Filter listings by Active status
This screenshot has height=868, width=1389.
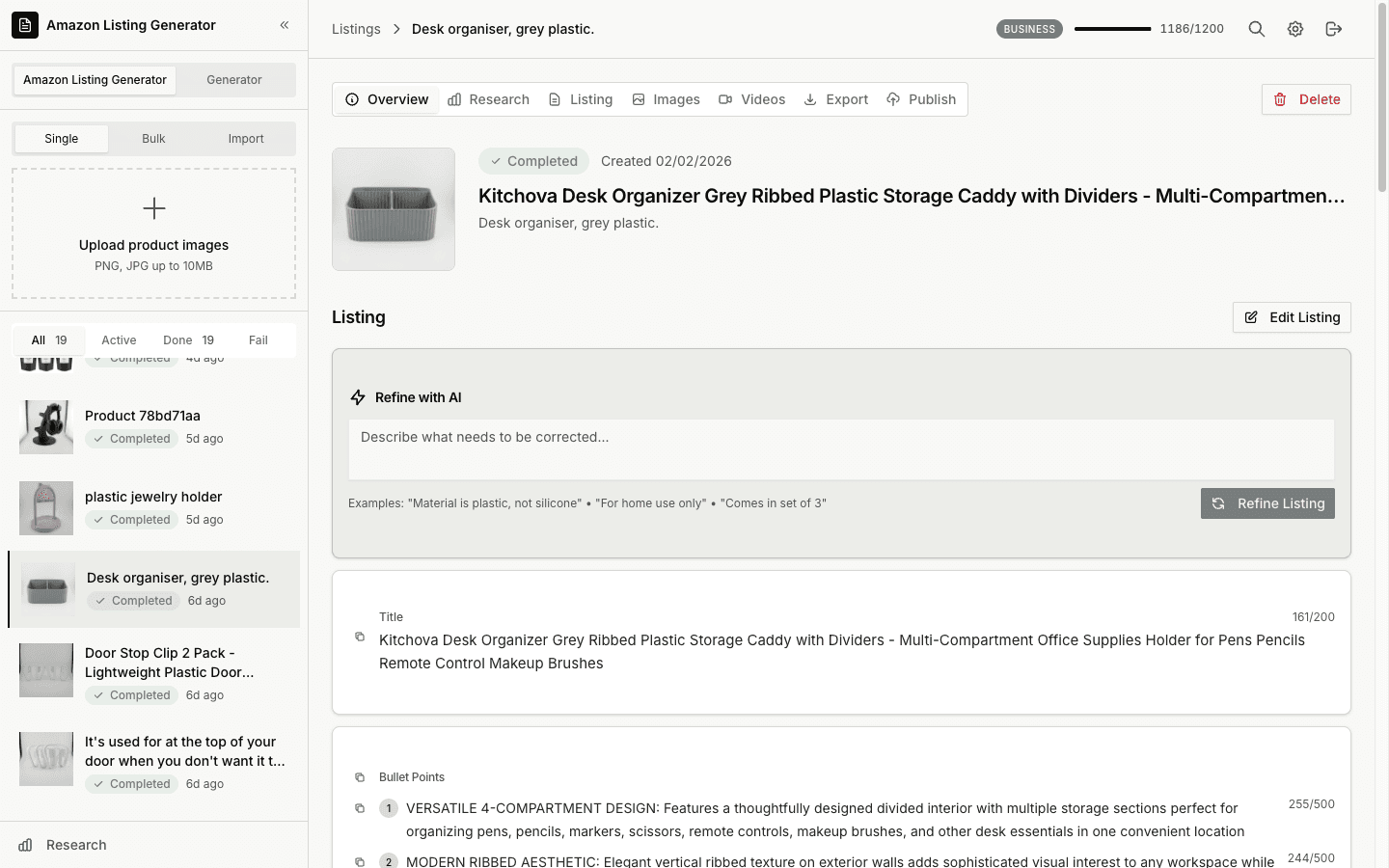[x=118, y=339]
